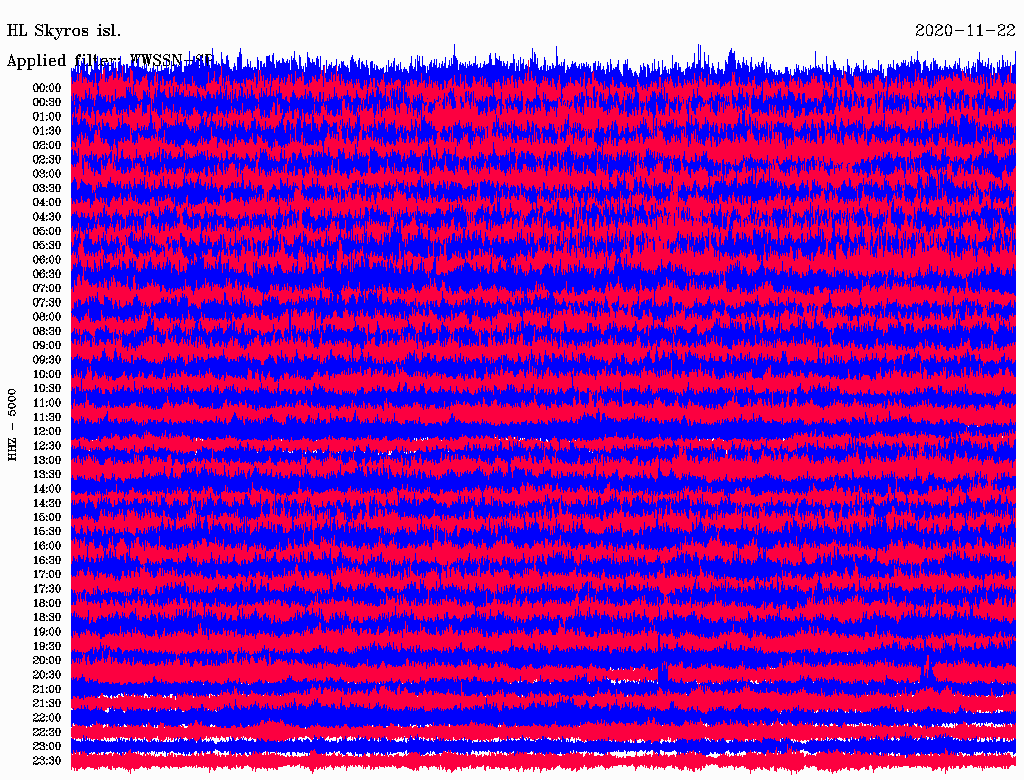Select the 12:30 time label
The image size is (1024, 780).
pyautogui.click(x=47, y=446)
